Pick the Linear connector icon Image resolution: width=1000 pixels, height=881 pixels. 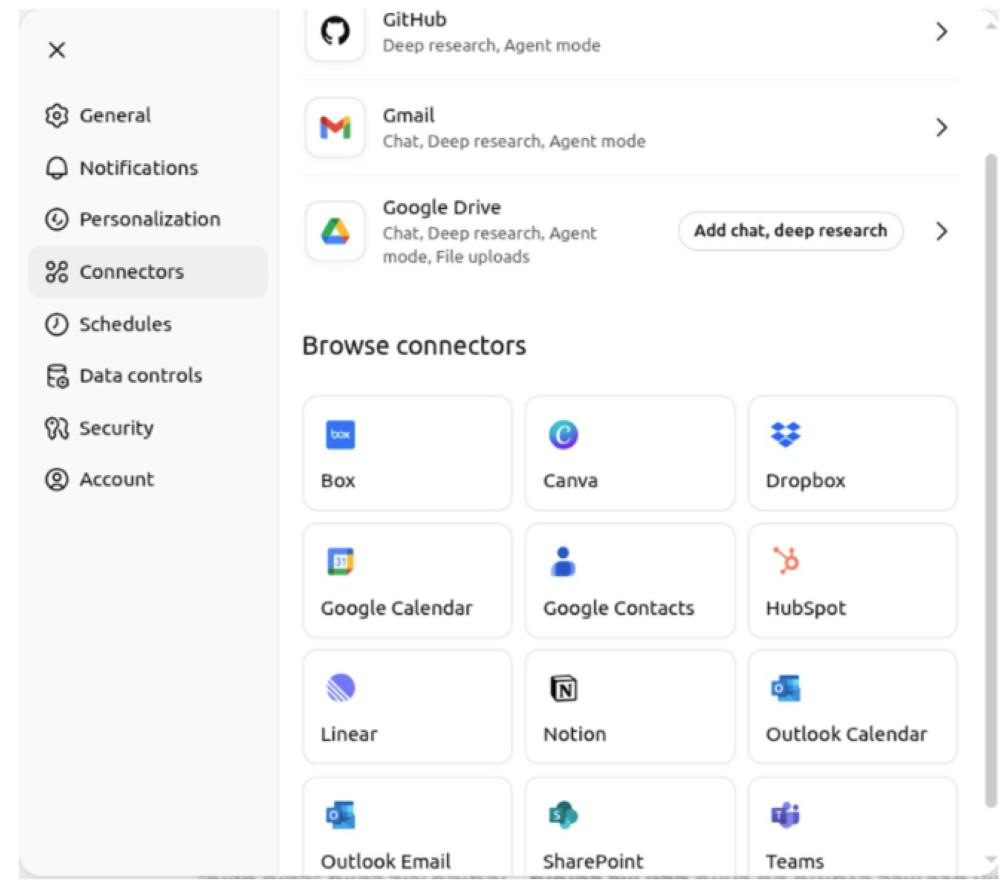click(341, 688)
